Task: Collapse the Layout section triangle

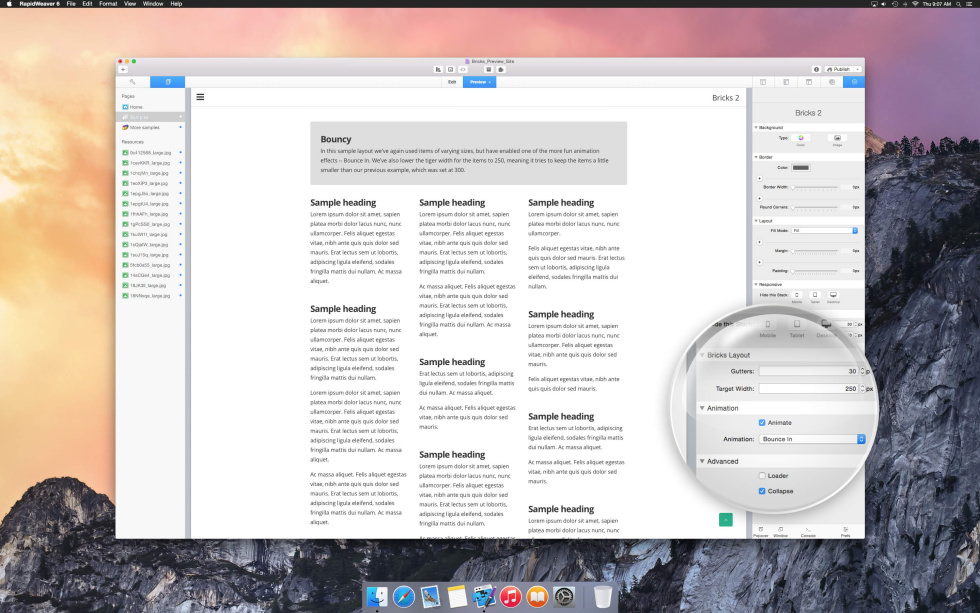Action: pos(756,221)
